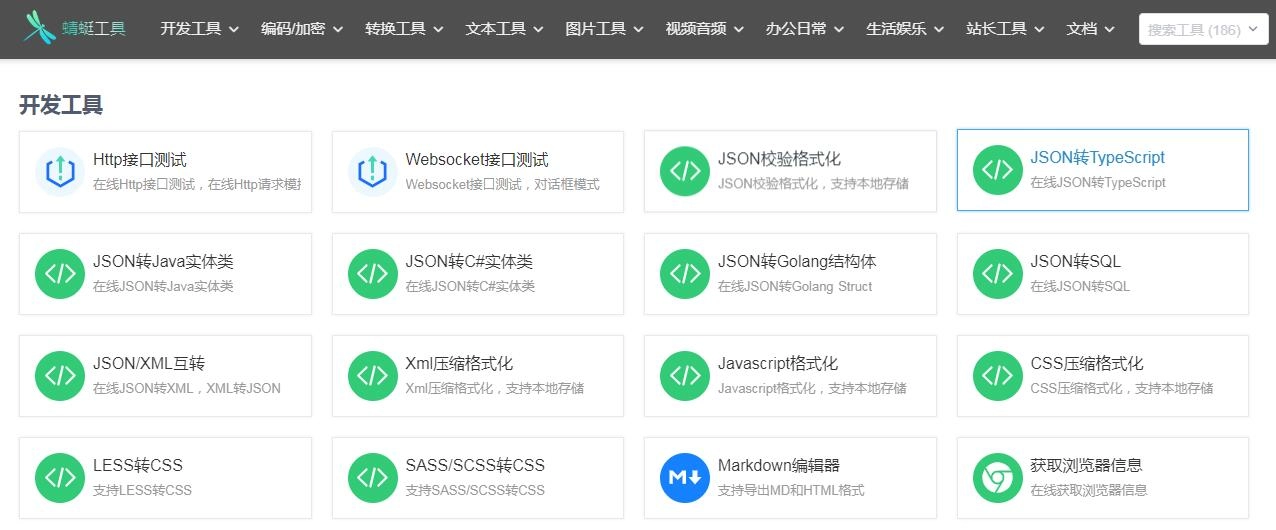Viewport: 1276px width, 530px height.
Task: Click the JSON校验格式化 green code icon
Action: (x=685, y=171)
